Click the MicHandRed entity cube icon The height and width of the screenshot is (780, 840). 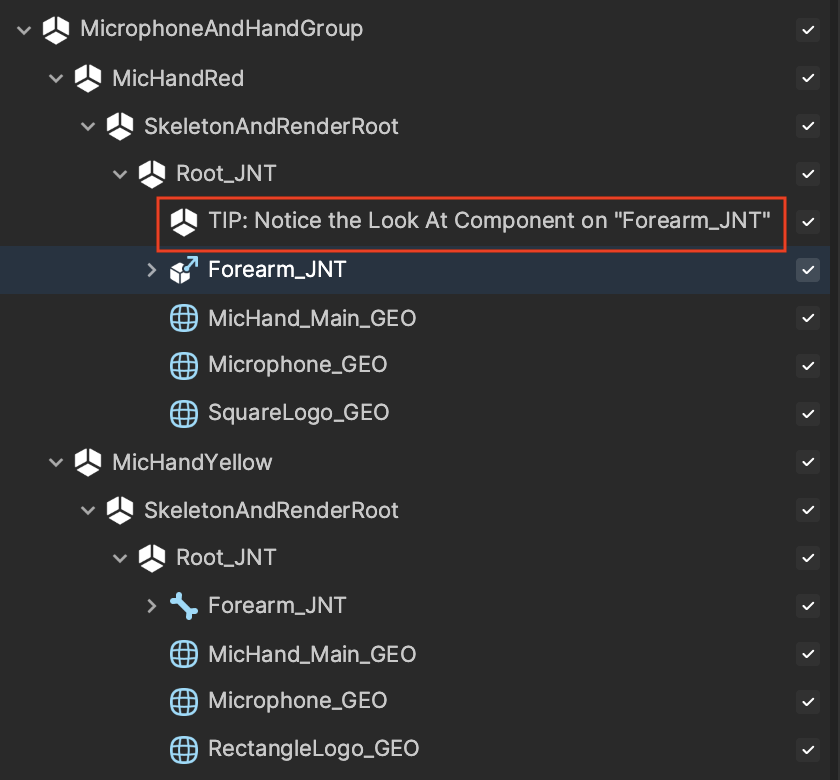point(88,78)
